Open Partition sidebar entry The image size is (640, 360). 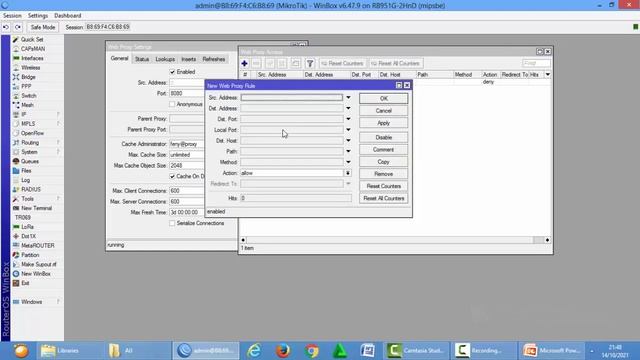click(x=30, y=255)
